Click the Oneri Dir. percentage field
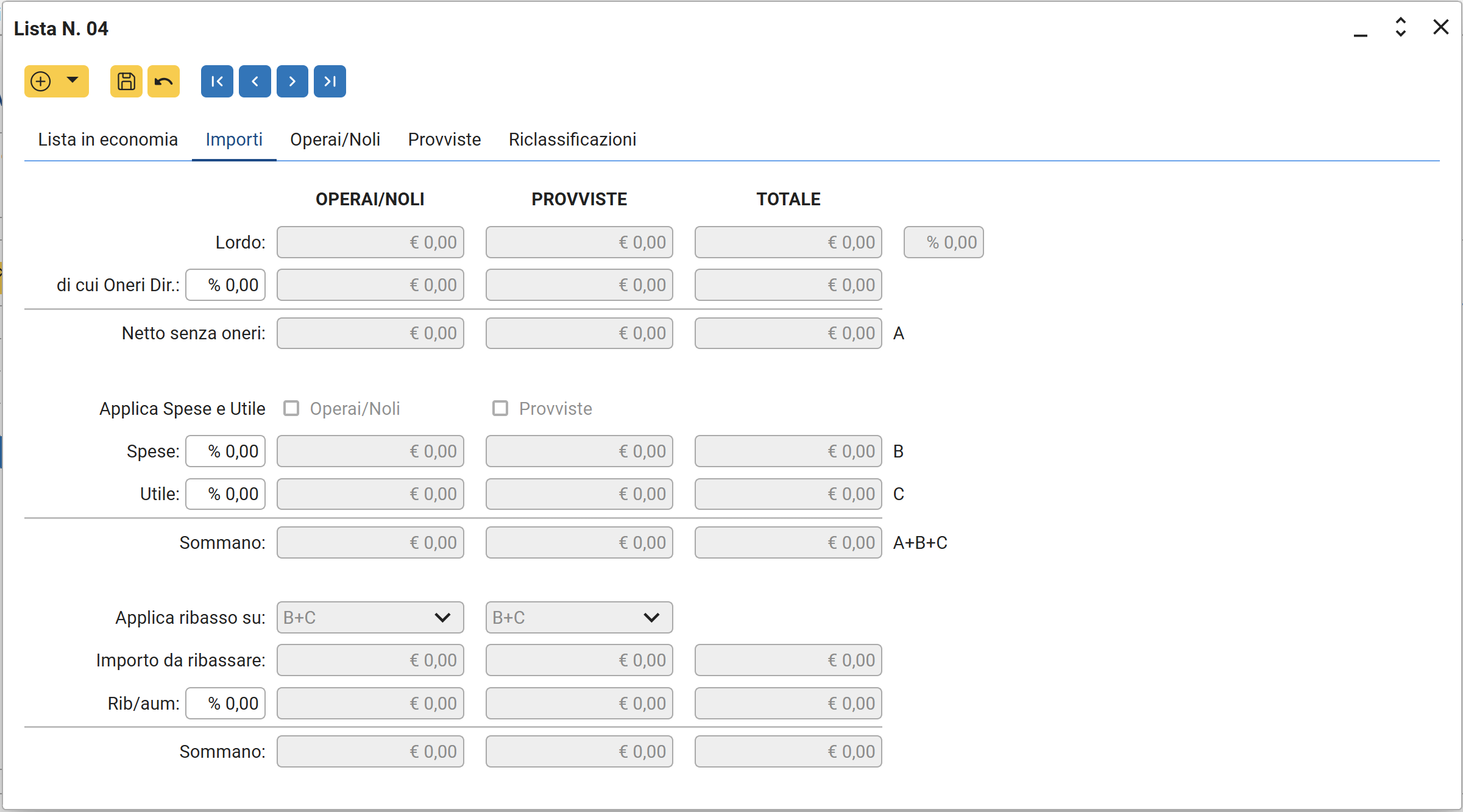 225,285
